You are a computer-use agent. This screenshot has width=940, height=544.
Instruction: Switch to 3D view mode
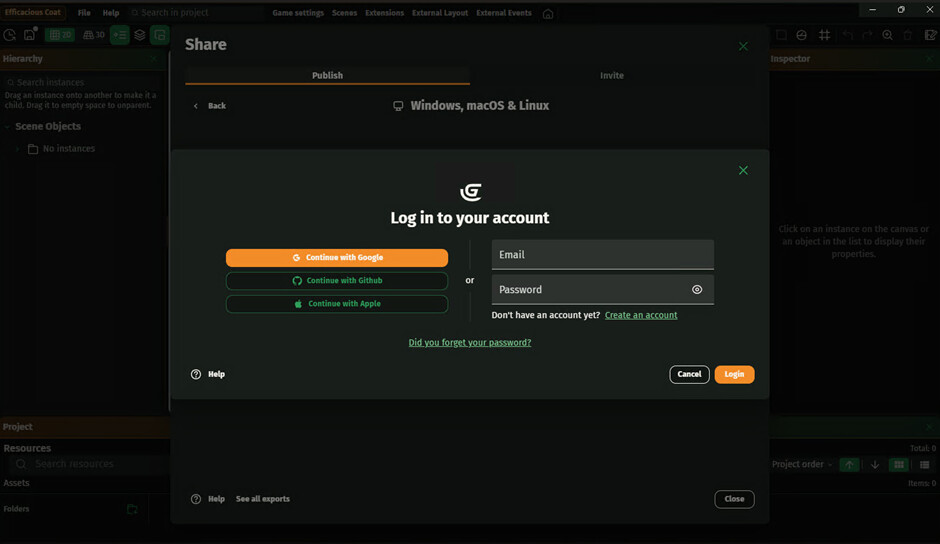click(x=95, y=35)
